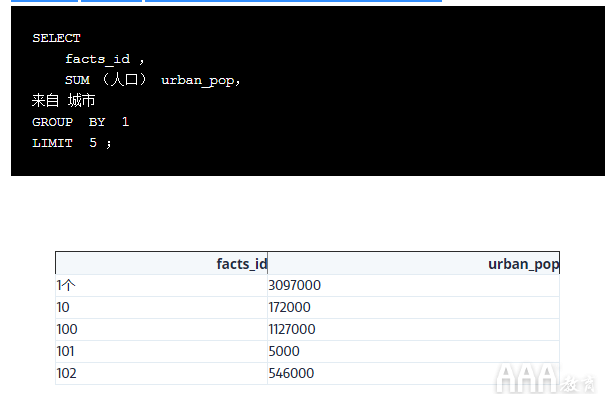Select the facts_id cell containing 100
The width and height of the screenshot is (606, 399).
click(x=162, y=329)
